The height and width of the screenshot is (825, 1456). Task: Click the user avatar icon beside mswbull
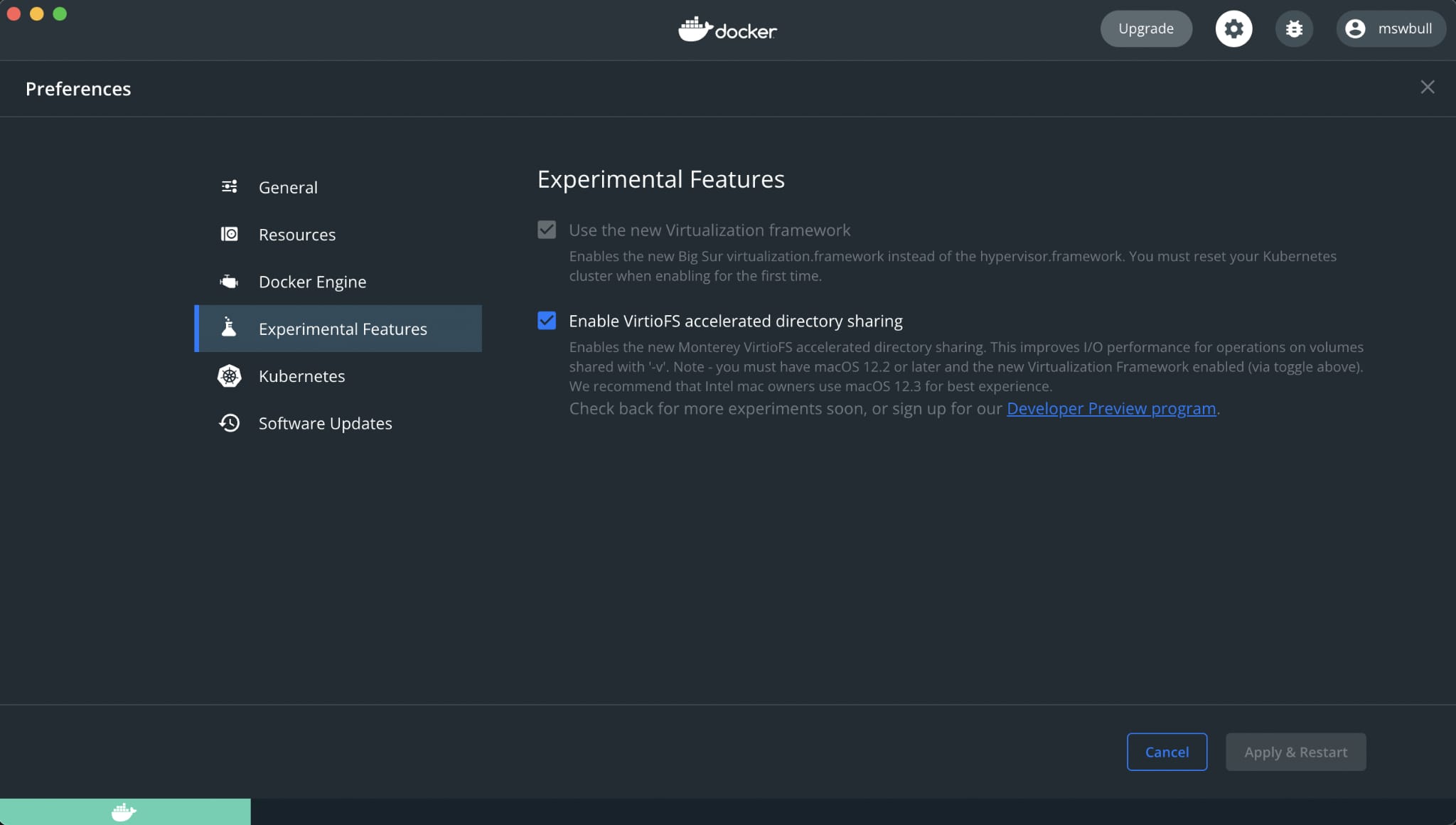pos(1355,28)
